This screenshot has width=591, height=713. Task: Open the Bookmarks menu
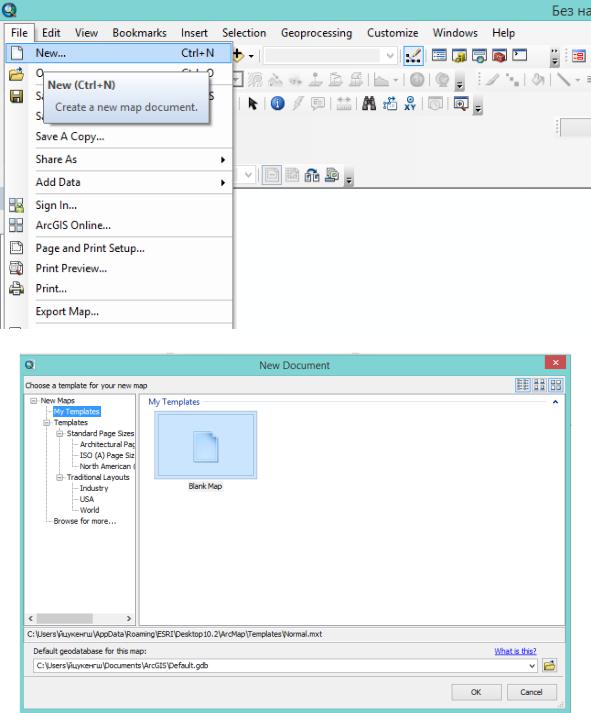tap(140, 33)
